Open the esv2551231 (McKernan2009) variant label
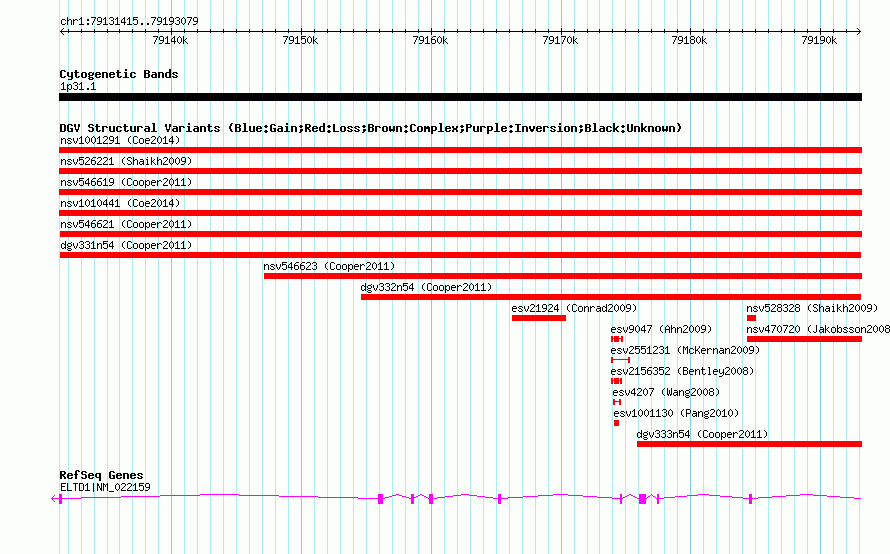The image size is (890, 554). point(685,350)
